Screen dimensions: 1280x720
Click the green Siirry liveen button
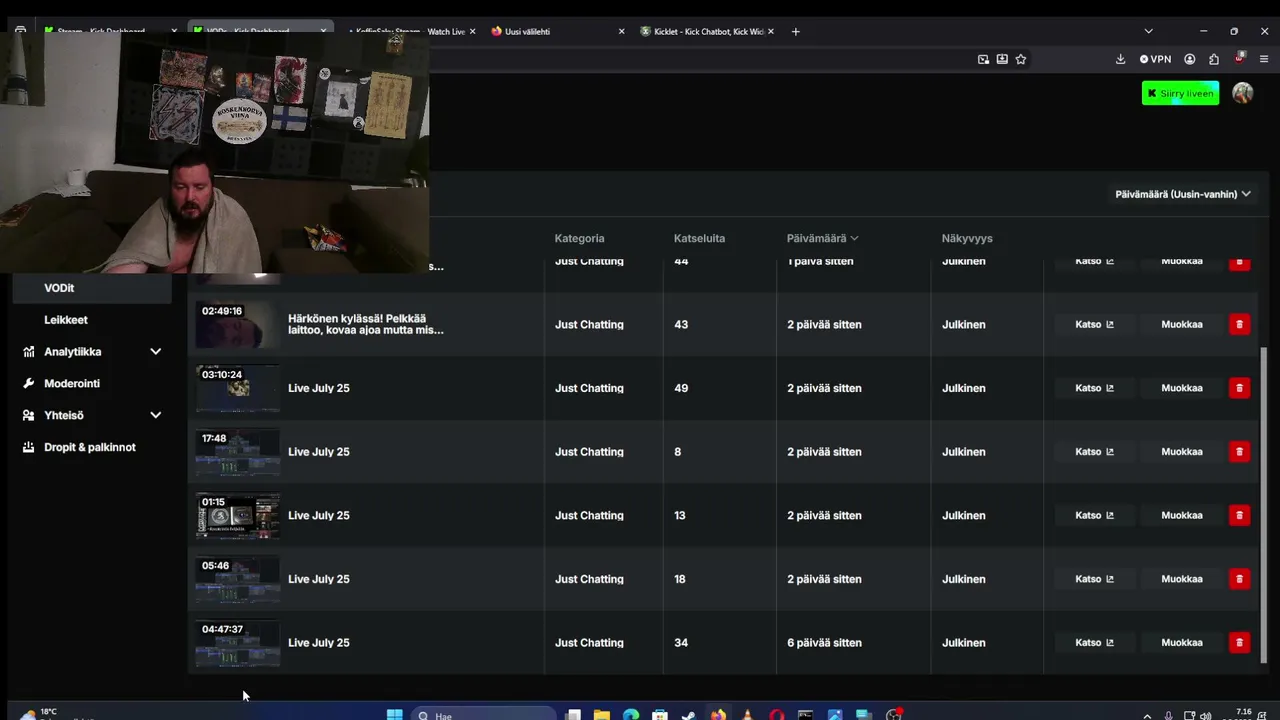coord(1180,93)
